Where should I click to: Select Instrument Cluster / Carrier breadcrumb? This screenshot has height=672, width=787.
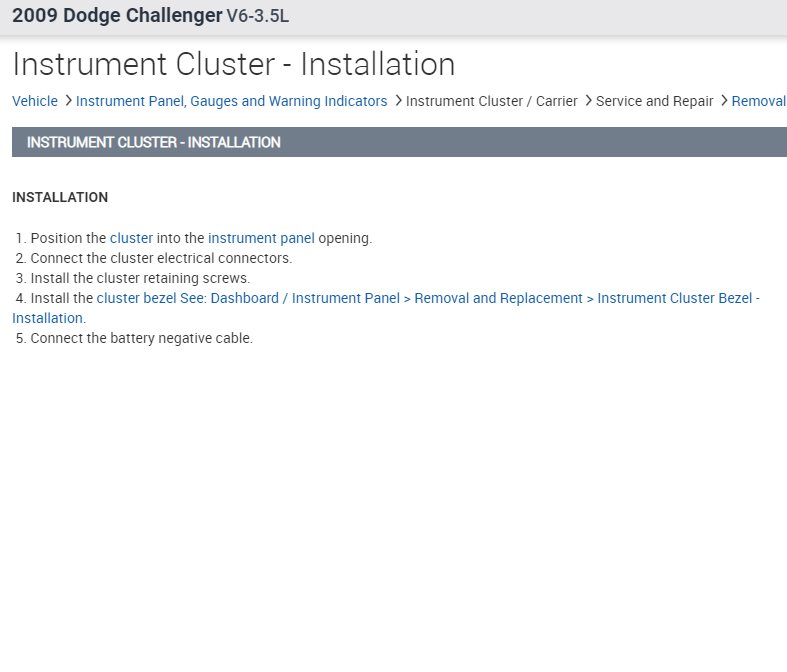tap(491, 101)
